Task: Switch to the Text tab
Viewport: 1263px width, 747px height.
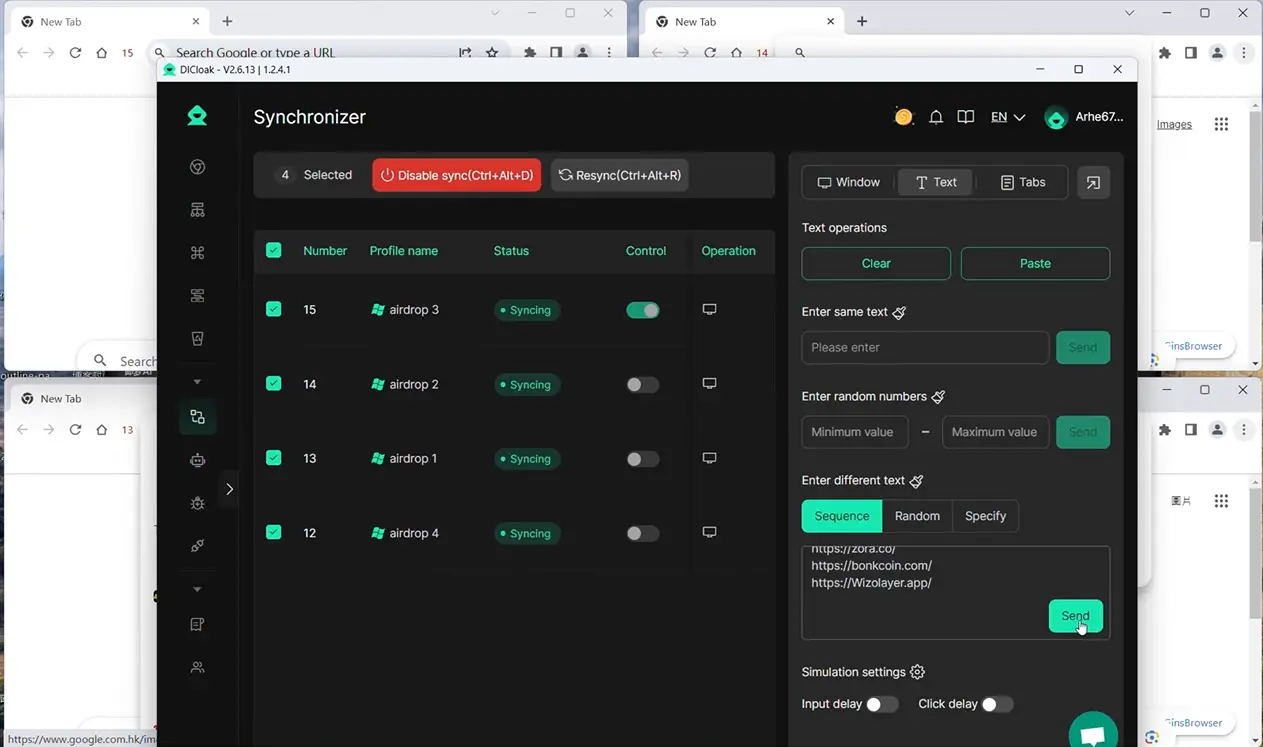Action: click(936, 182)
